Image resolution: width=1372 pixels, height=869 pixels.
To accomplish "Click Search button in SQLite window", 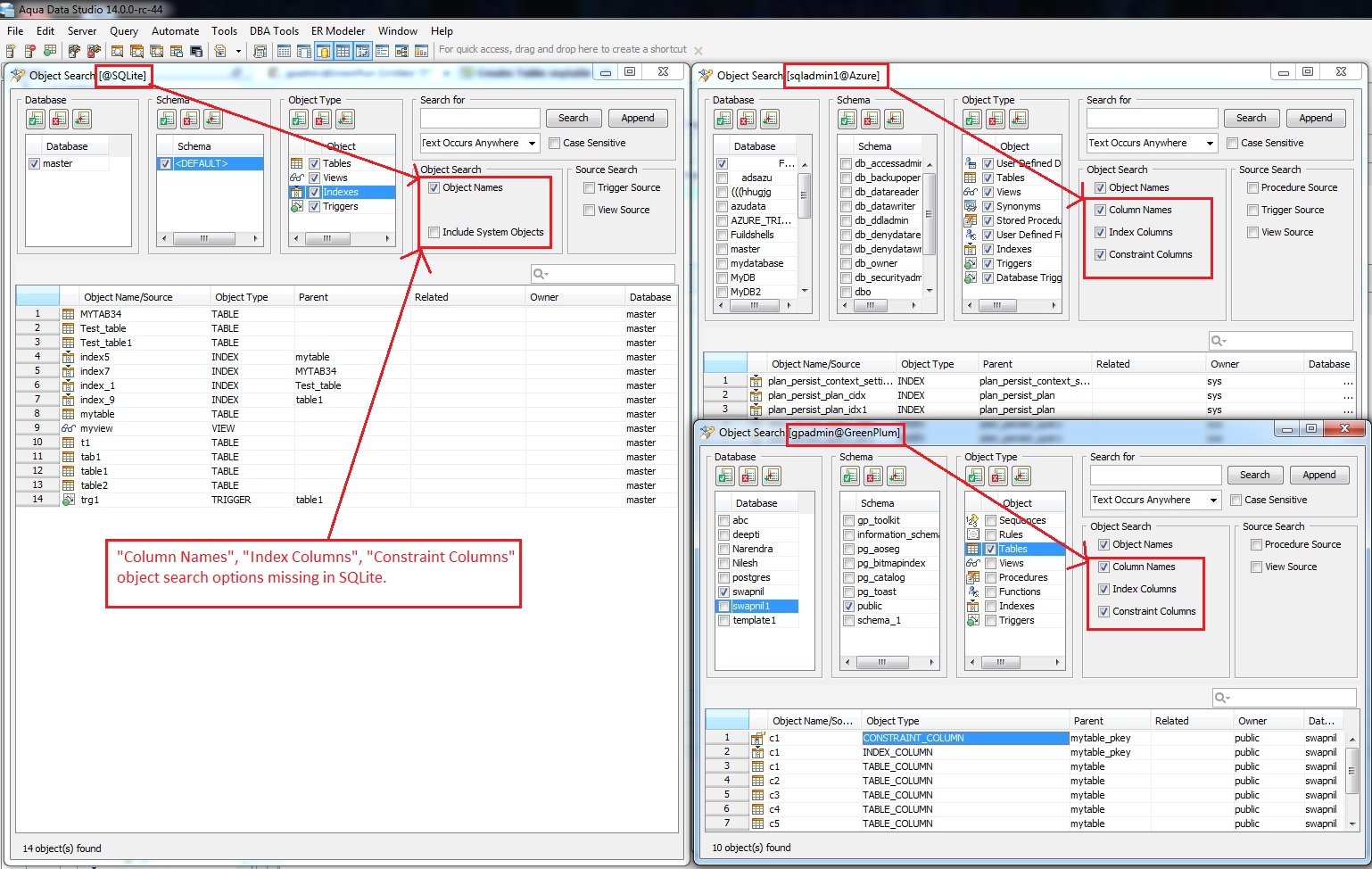I will coord(574,118).
